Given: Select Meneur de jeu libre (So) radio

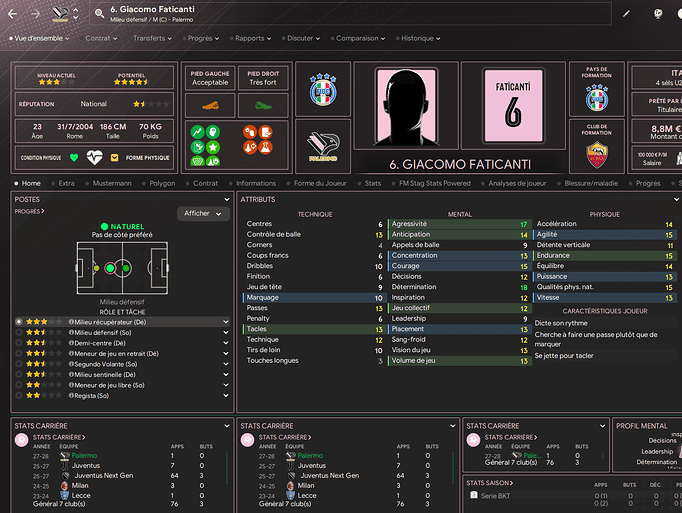Looking at the screenshot, I should [19, 385].
